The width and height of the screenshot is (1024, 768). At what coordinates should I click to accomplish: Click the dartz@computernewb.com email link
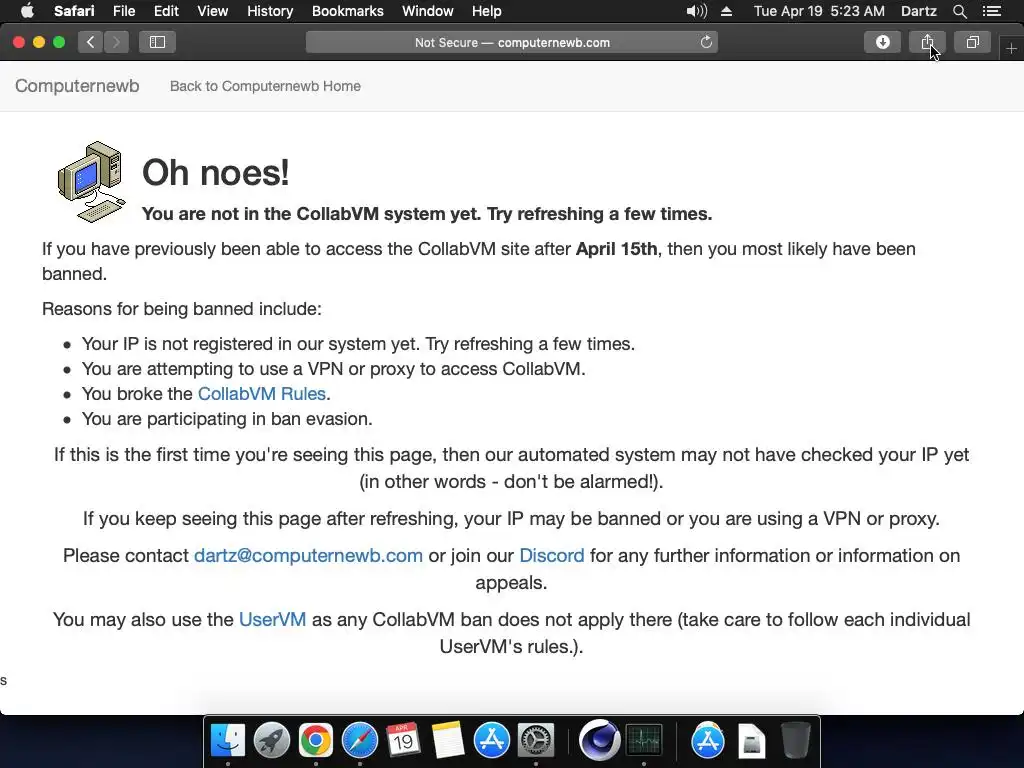pyautogui.click(x=308, y=556)
